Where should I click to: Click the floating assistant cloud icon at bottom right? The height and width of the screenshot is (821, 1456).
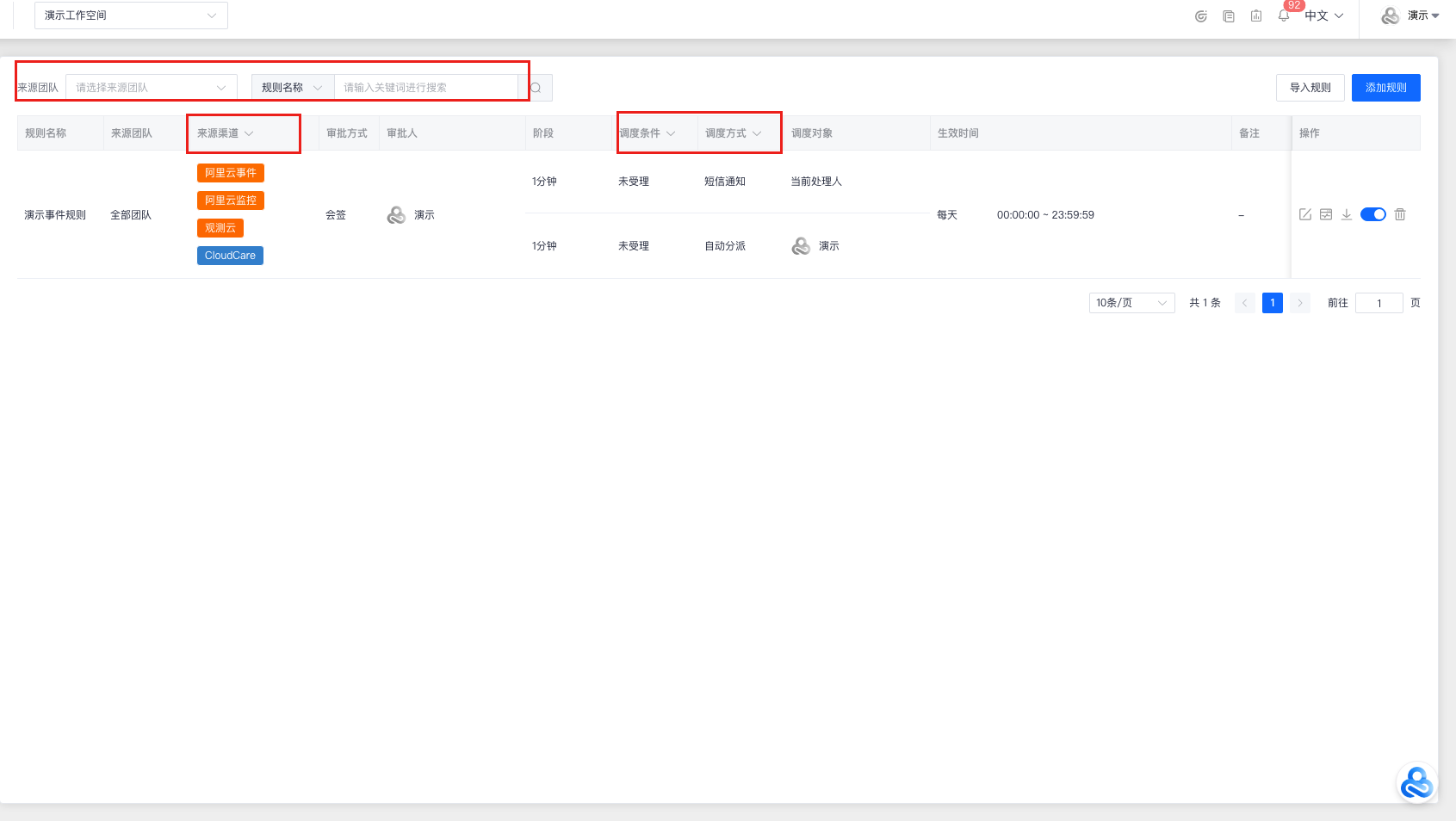coord(1416,783)
